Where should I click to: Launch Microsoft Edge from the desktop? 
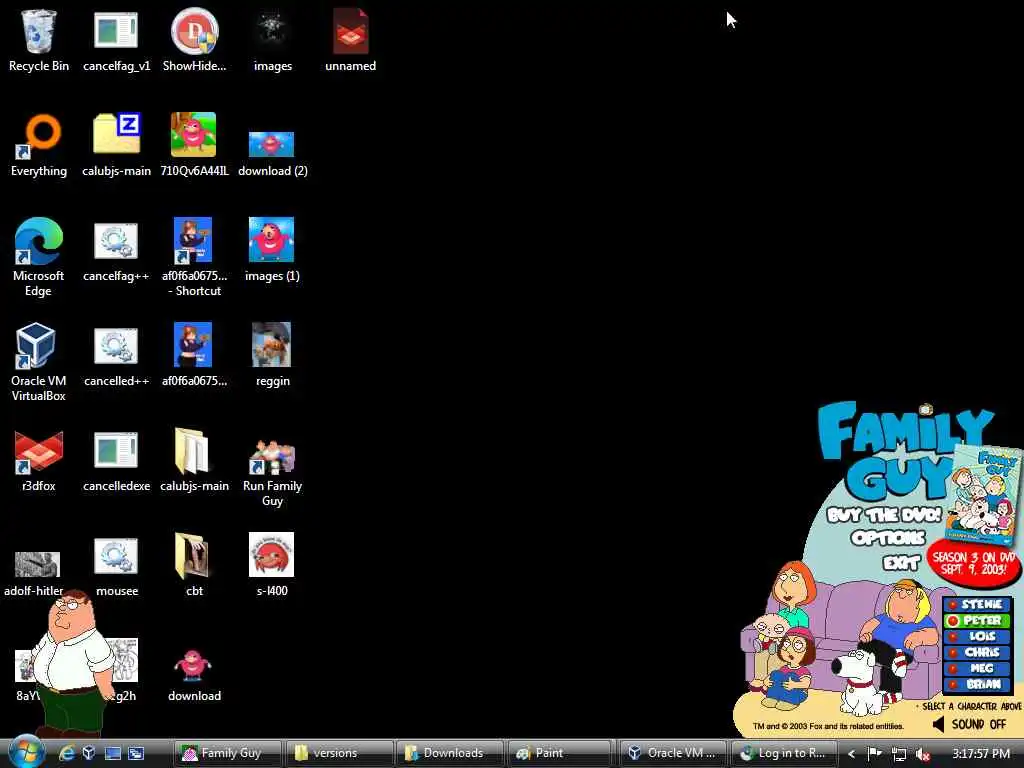pos(39,256)
